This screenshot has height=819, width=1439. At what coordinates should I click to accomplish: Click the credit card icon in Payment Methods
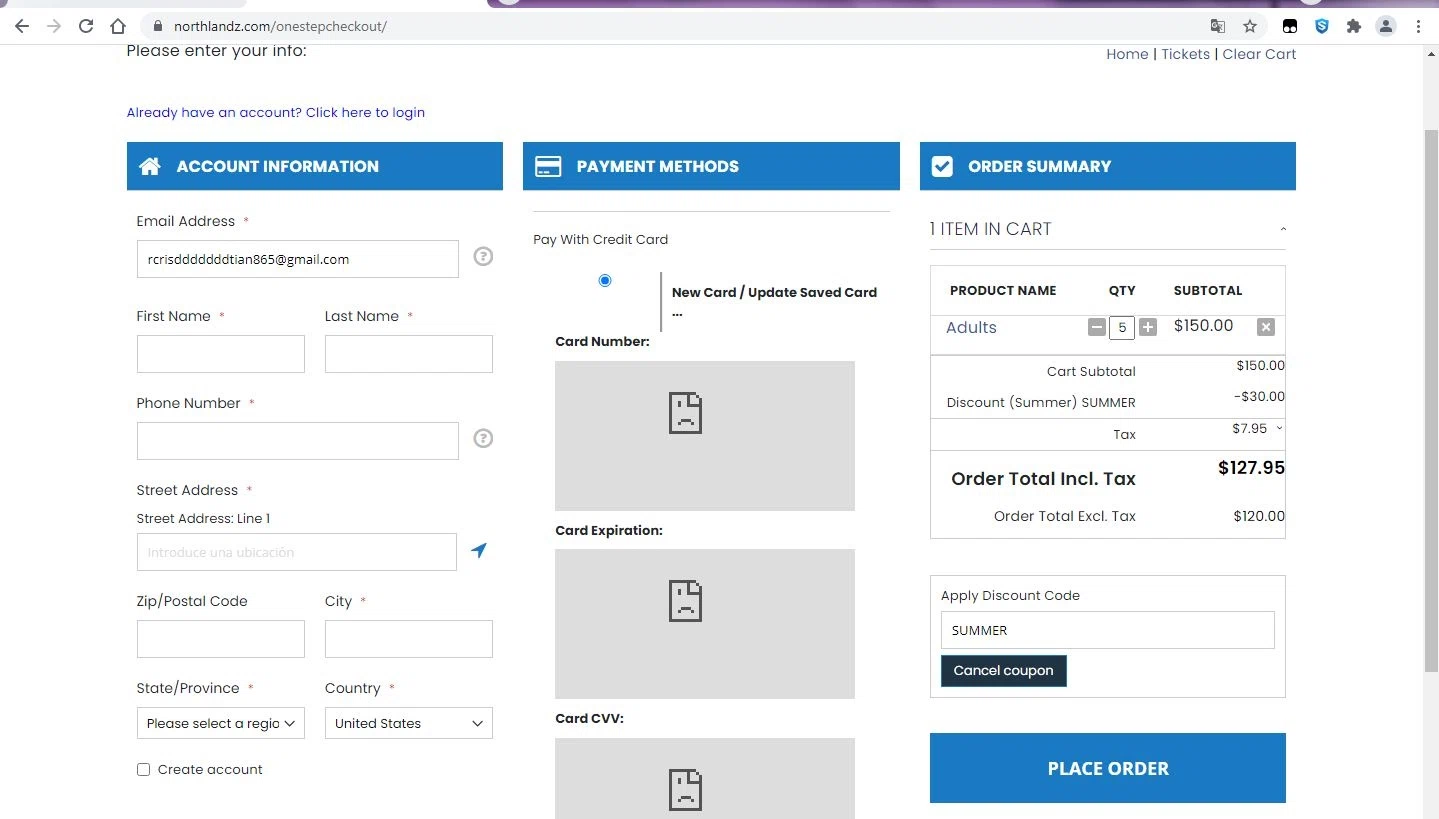[548, 166]
